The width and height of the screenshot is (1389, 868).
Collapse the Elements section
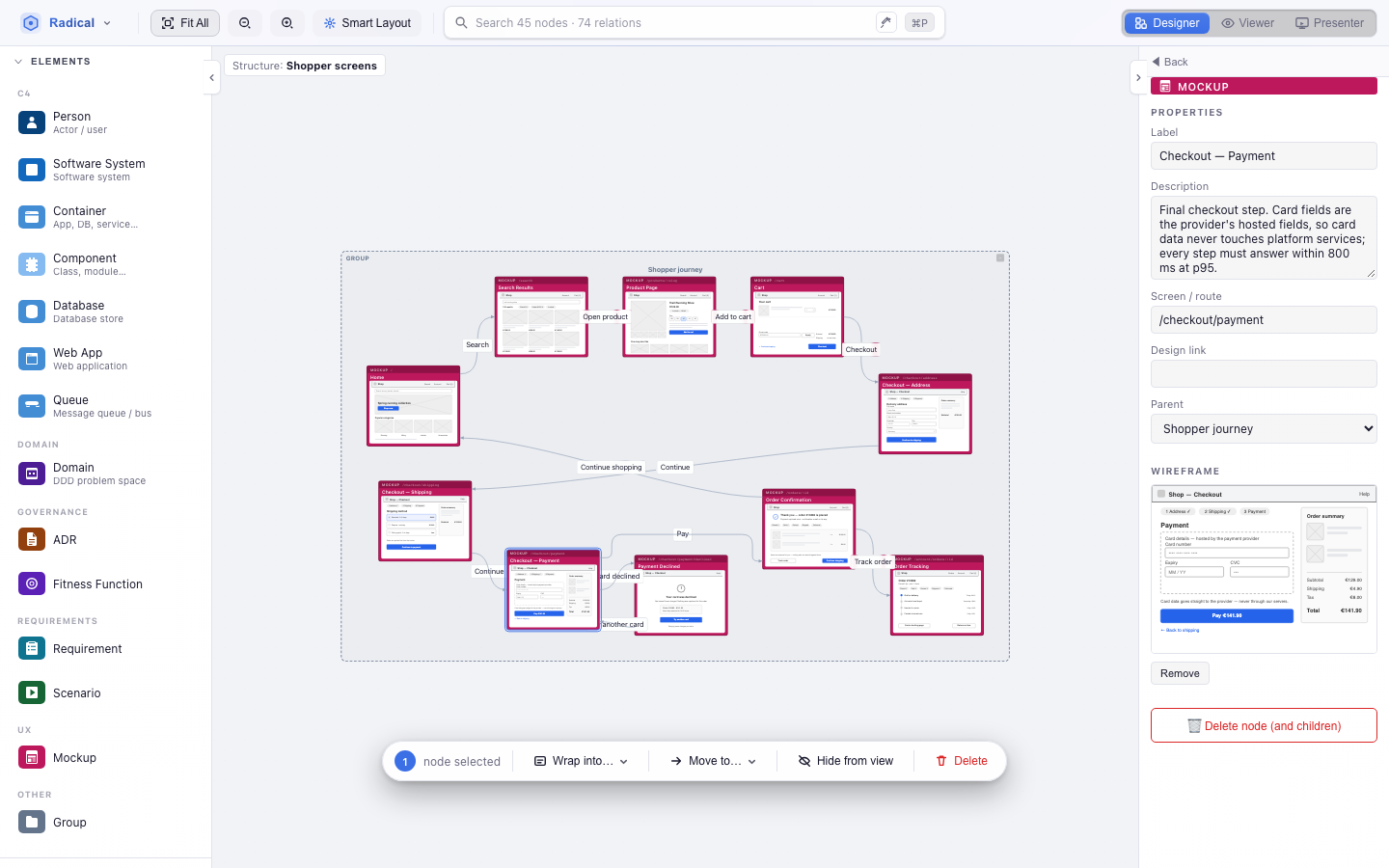coord(18,62)
